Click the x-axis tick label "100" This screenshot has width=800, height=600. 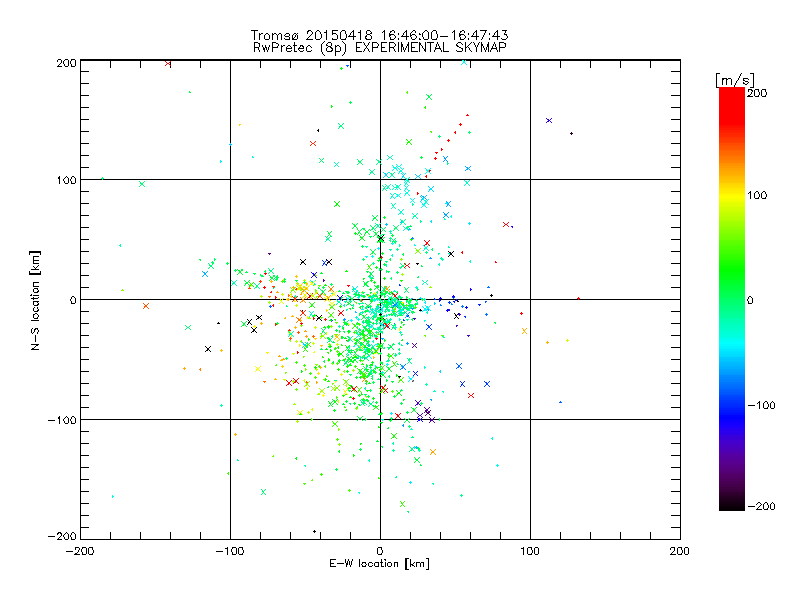tap(530, 551)
